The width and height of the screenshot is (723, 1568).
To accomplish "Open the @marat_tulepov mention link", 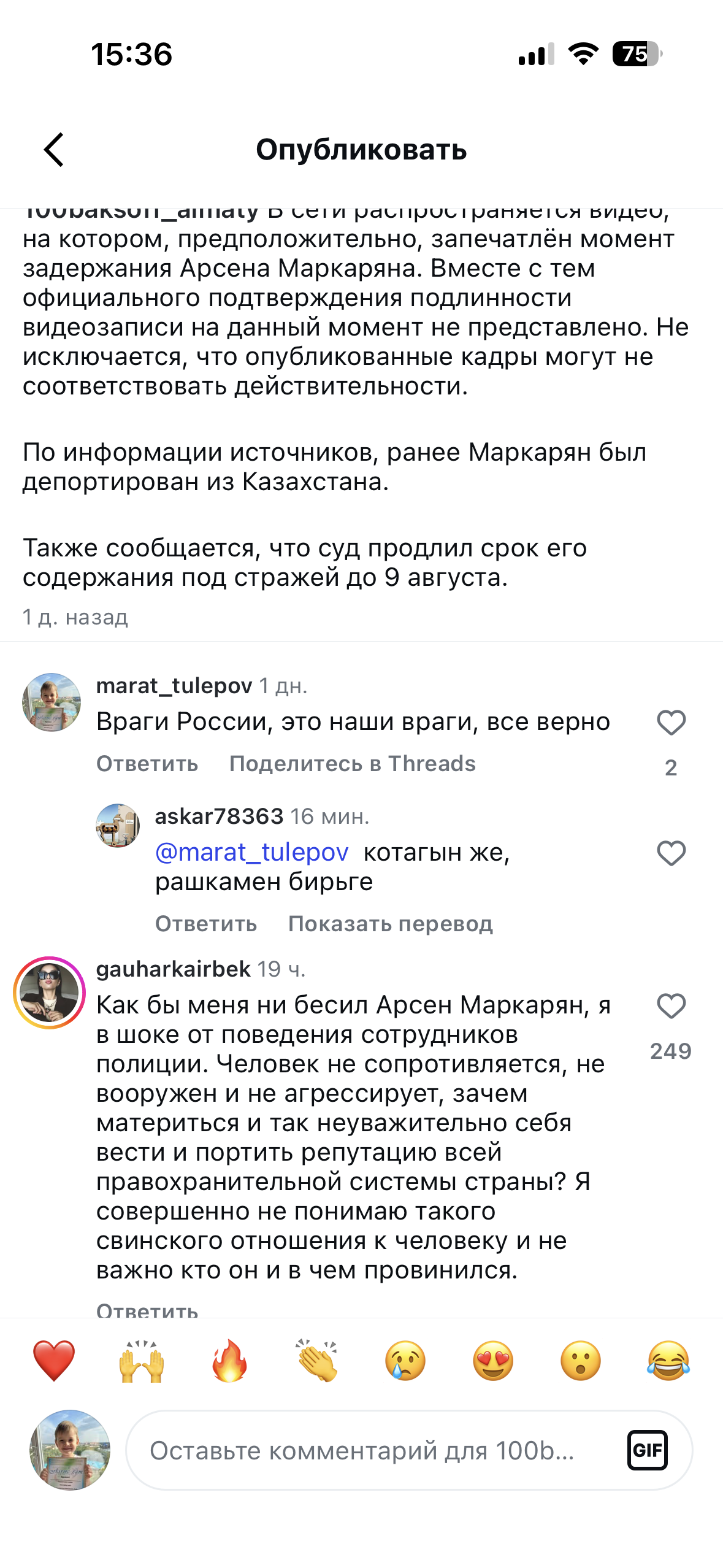I will tap(251, 852).
